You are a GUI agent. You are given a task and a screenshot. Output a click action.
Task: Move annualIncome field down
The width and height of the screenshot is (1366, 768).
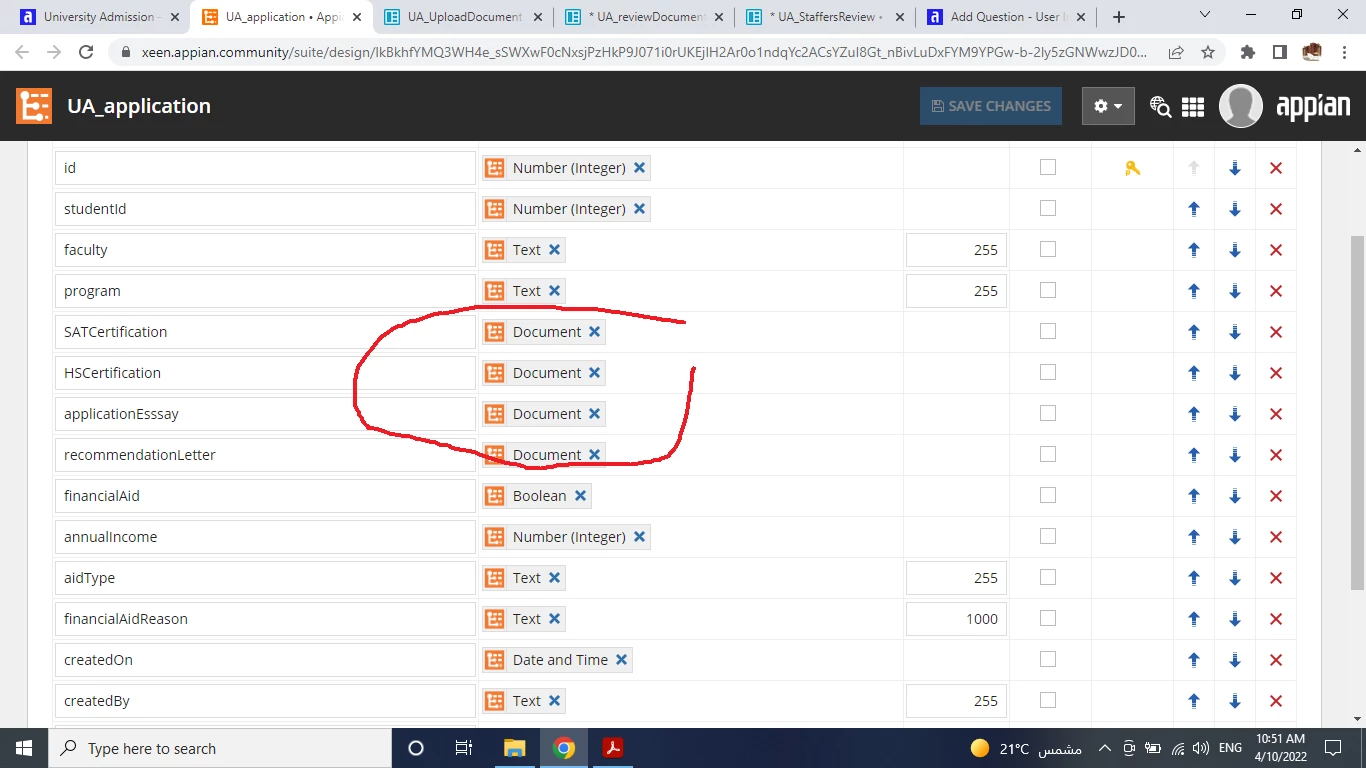coord(1235,537)
